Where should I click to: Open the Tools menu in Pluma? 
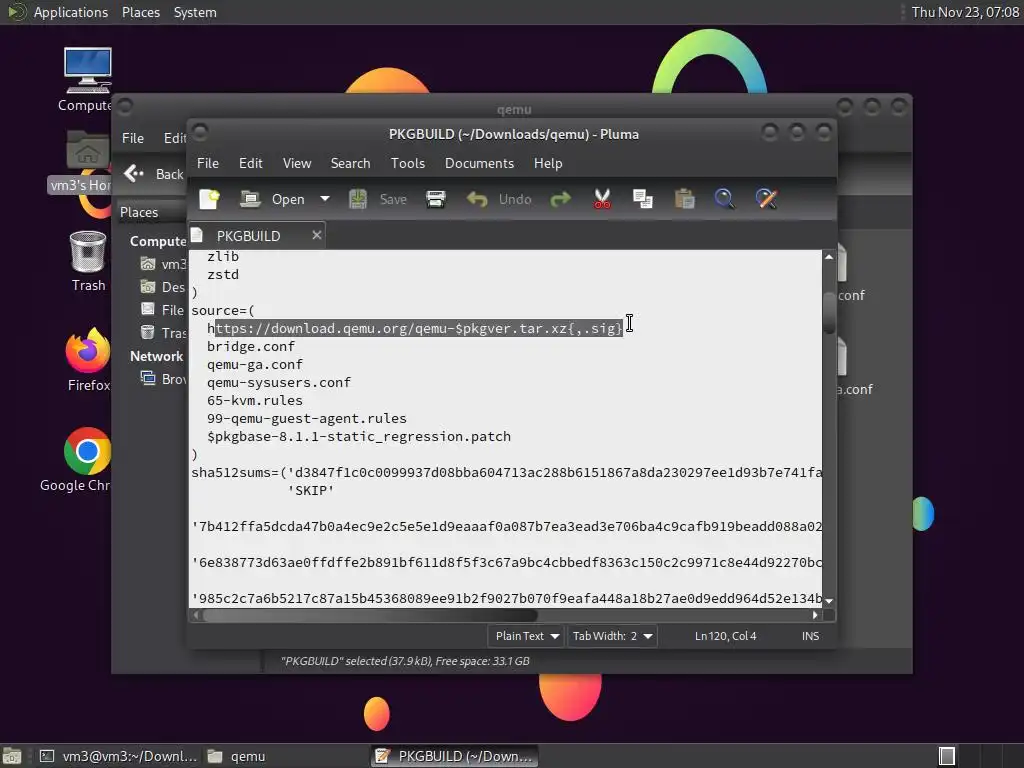click(x=408, y=163)
